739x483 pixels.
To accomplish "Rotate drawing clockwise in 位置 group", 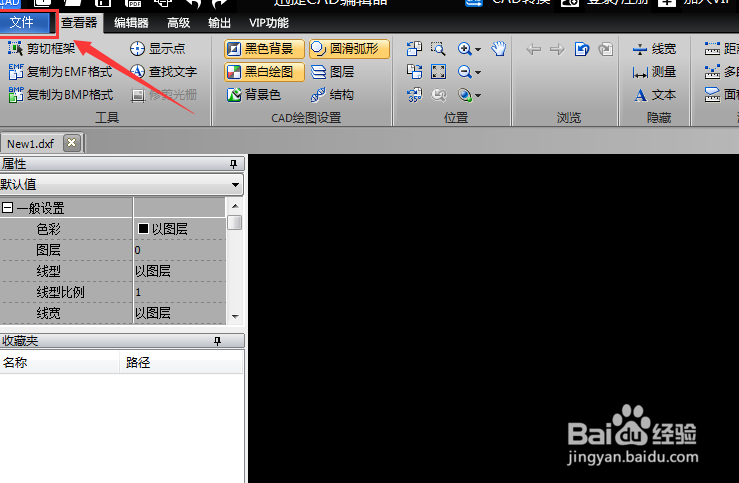I will point(414,72).
